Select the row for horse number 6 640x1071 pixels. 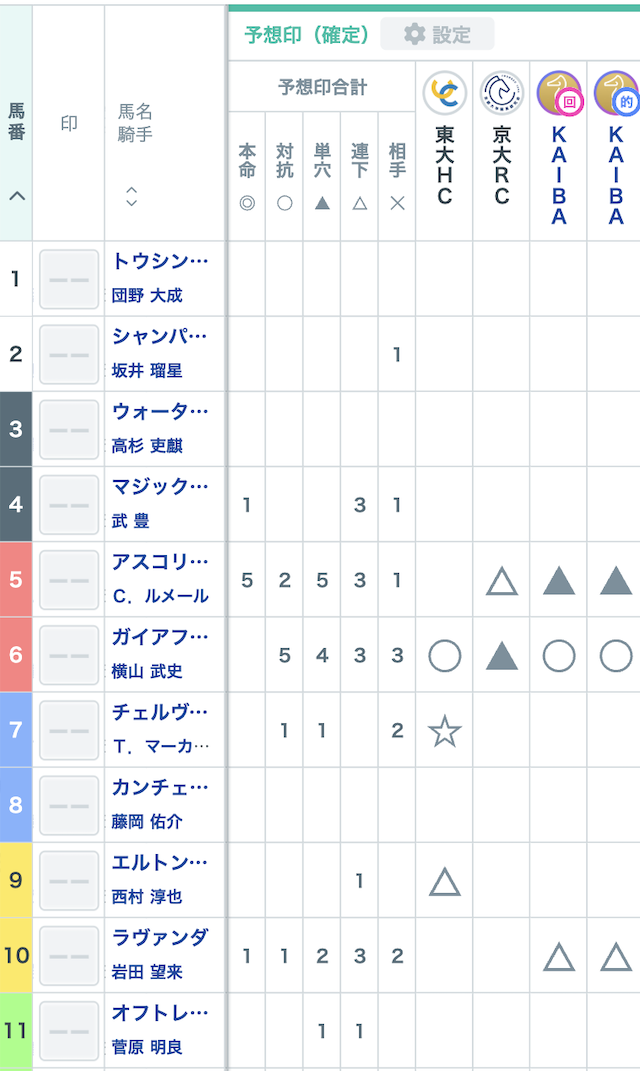click(14, 655)
